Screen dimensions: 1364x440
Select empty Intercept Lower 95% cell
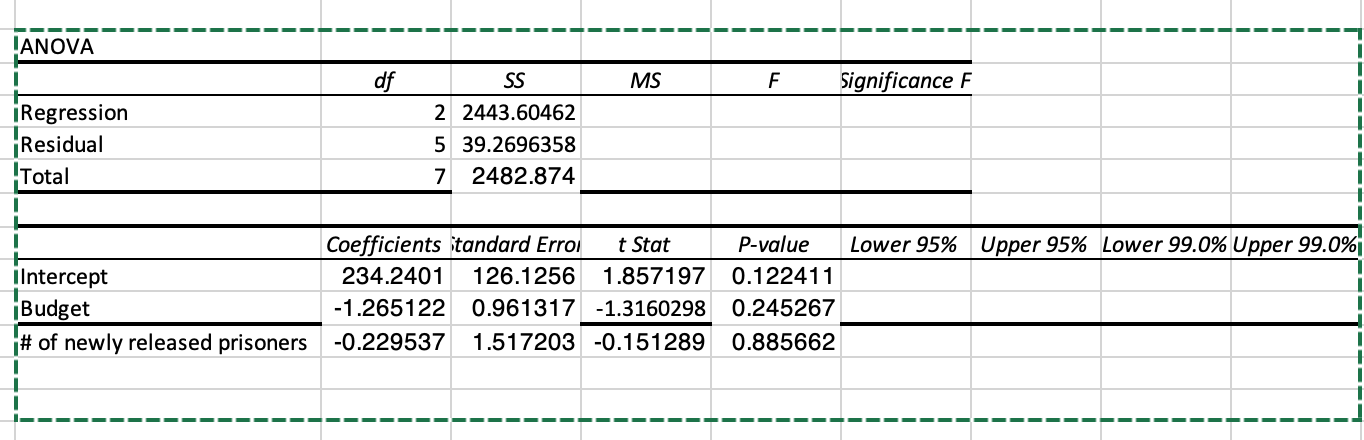[906, 275]
